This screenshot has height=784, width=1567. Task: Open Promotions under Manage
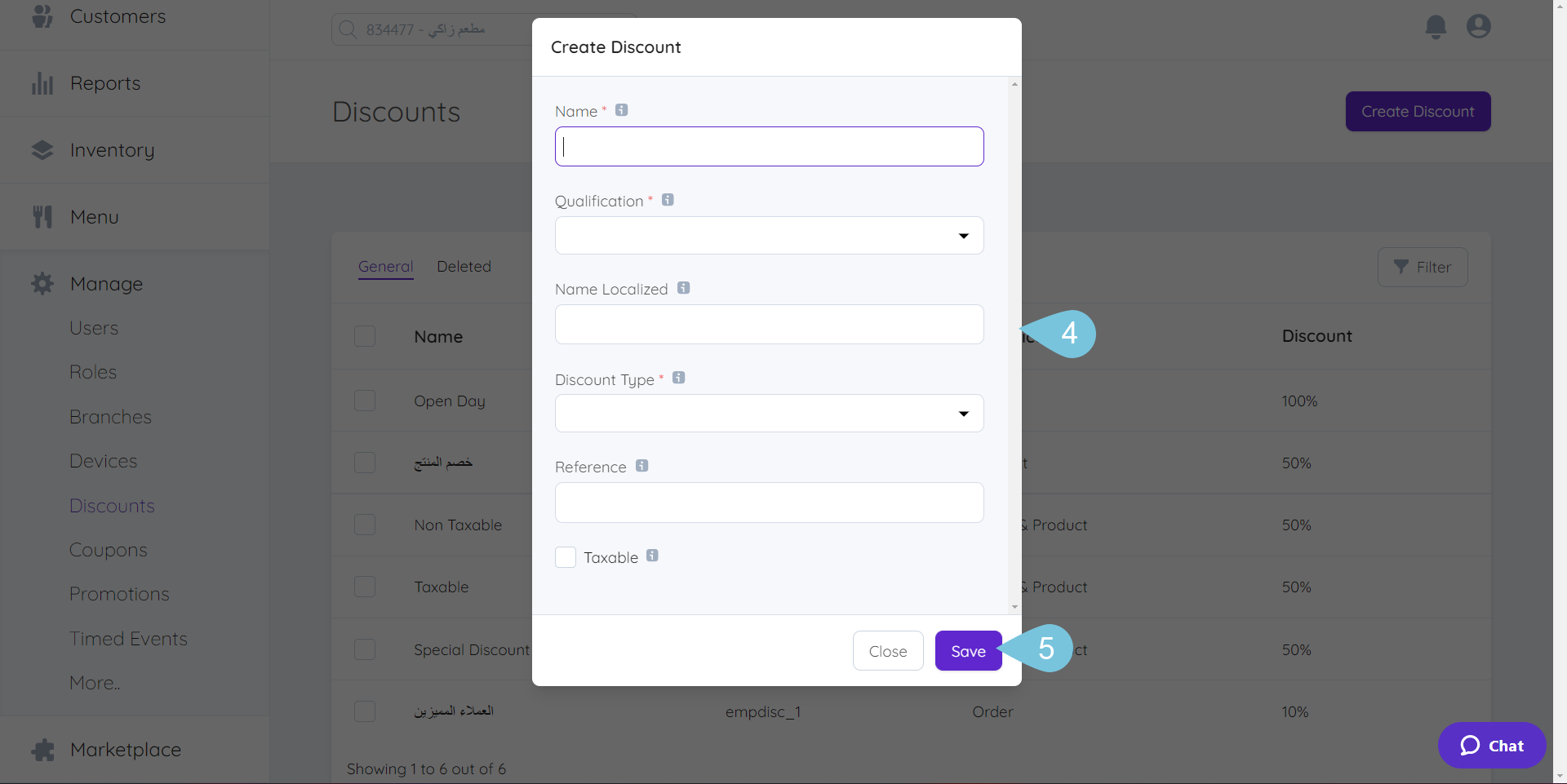(x=119, y=594)
